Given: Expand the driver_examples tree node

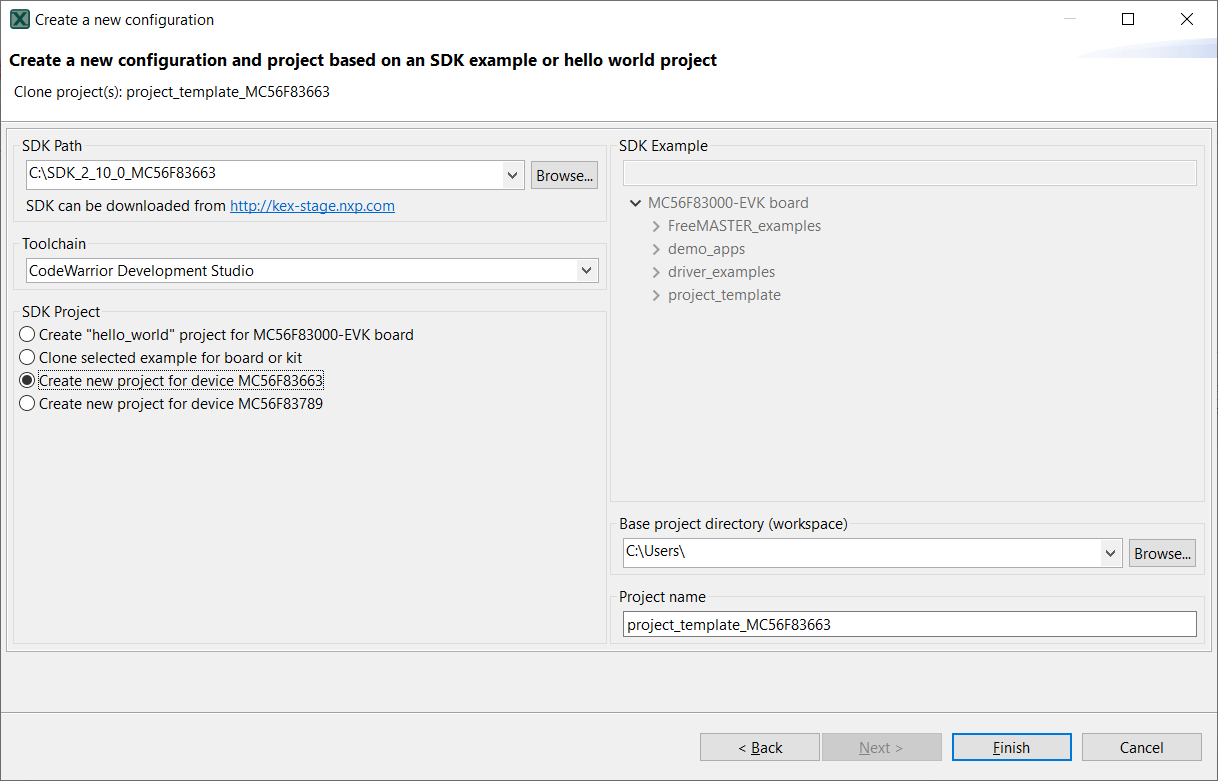Looking at the screenshot, I should (x=656, y=272).
